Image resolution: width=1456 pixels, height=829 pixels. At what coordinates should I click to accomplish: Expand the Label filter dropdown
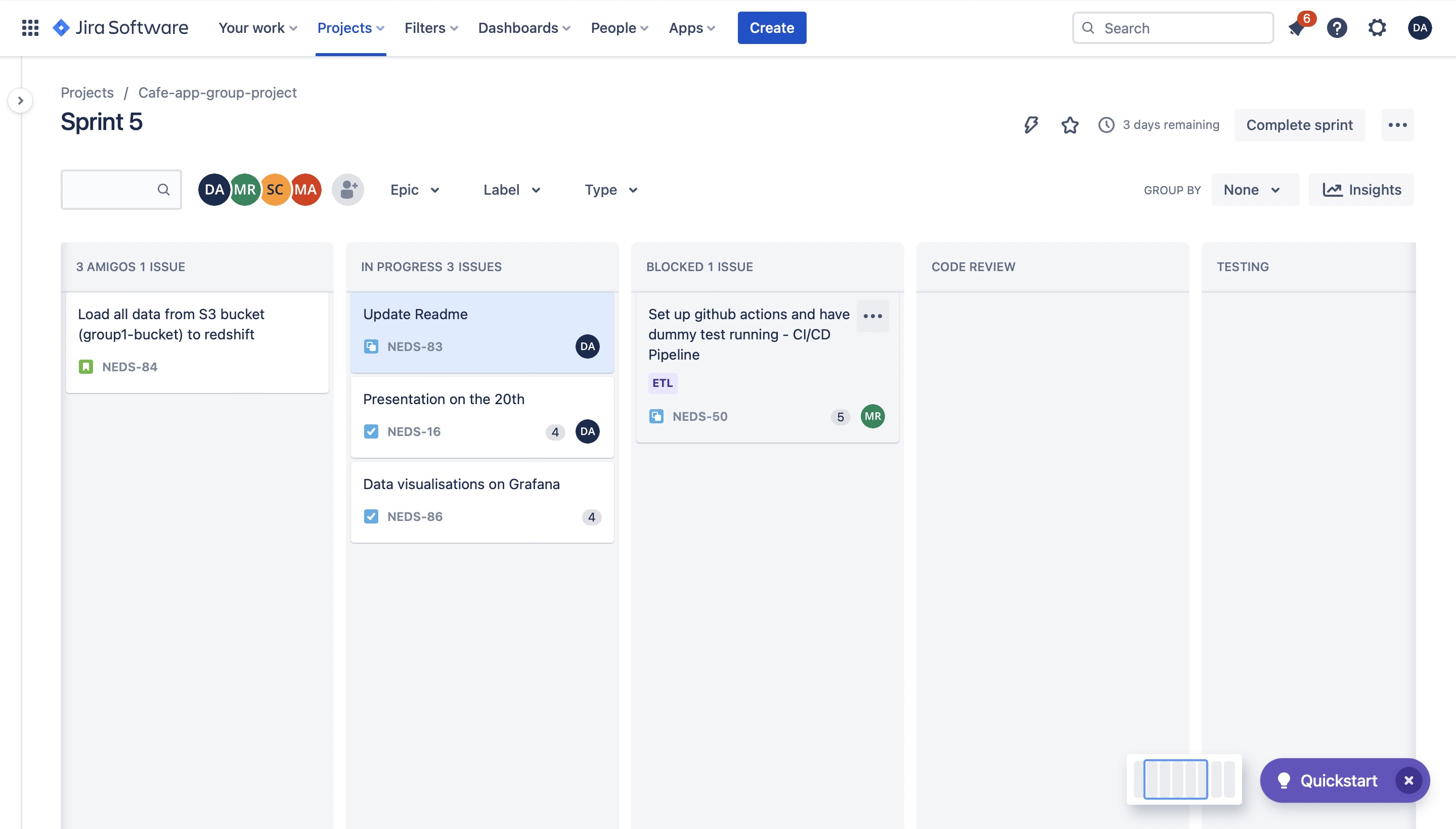pos(511,190)
